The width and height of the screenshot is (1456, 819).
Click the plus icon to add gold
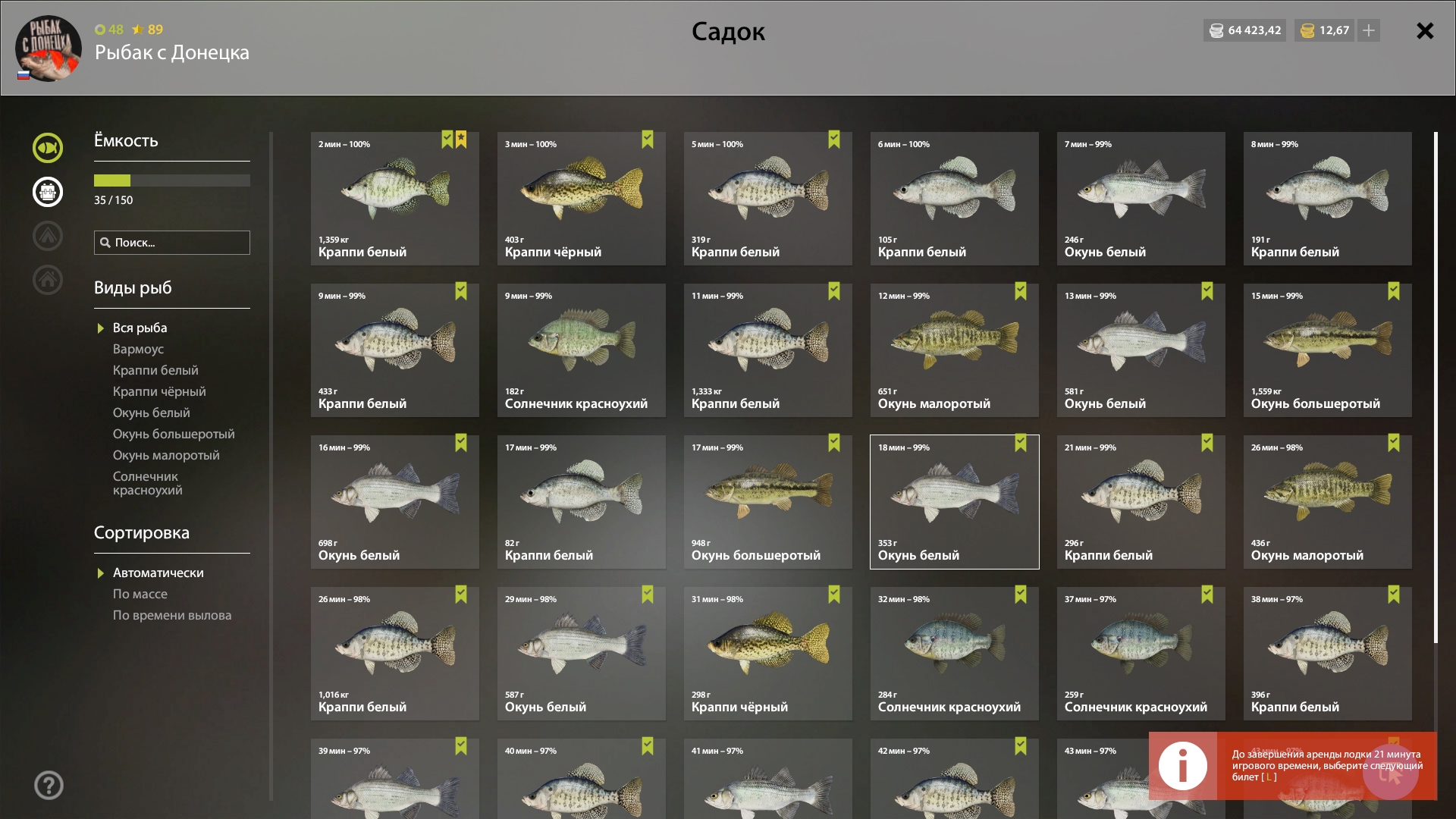click(1369, 30)
